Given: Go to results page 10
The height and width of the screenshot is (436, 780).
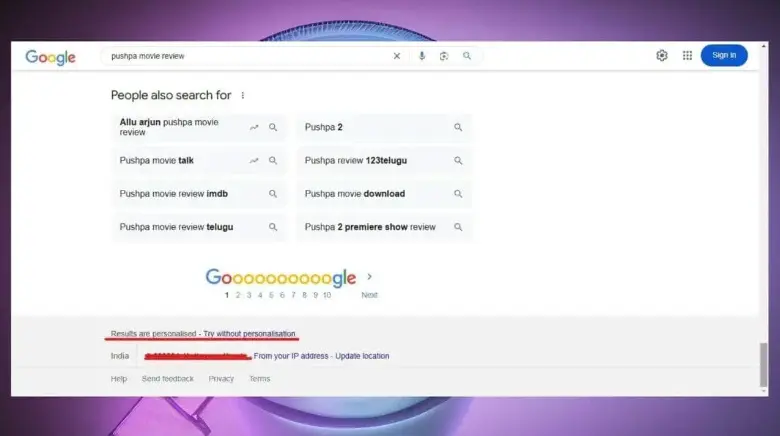Looking at the screenshot, I should tap(327, 295).
